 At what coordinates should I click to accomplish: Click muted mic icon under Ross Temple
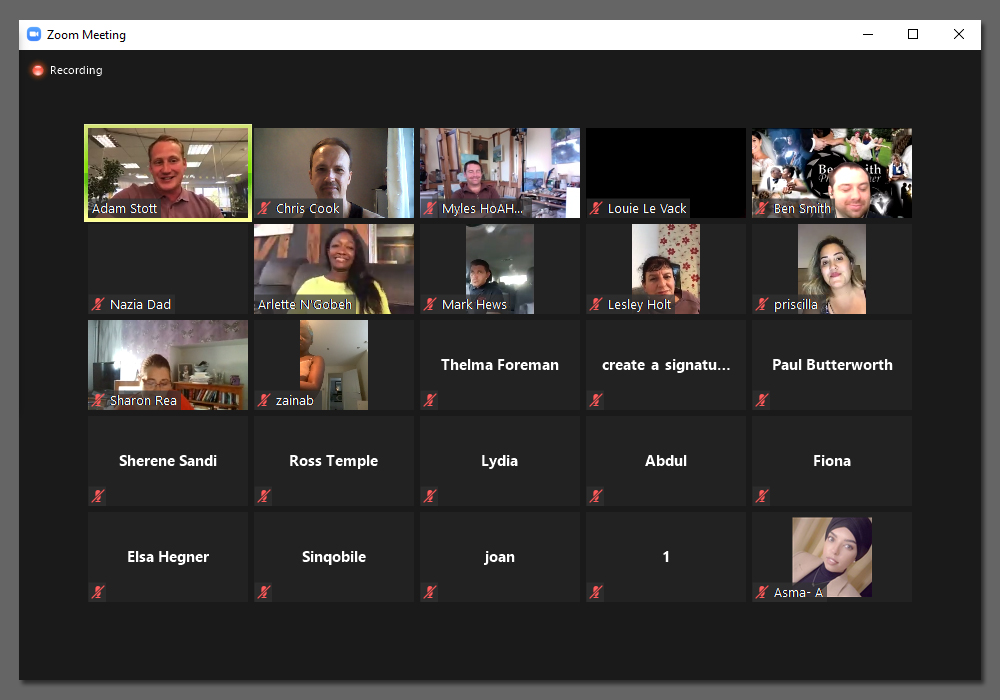[264, 496]
